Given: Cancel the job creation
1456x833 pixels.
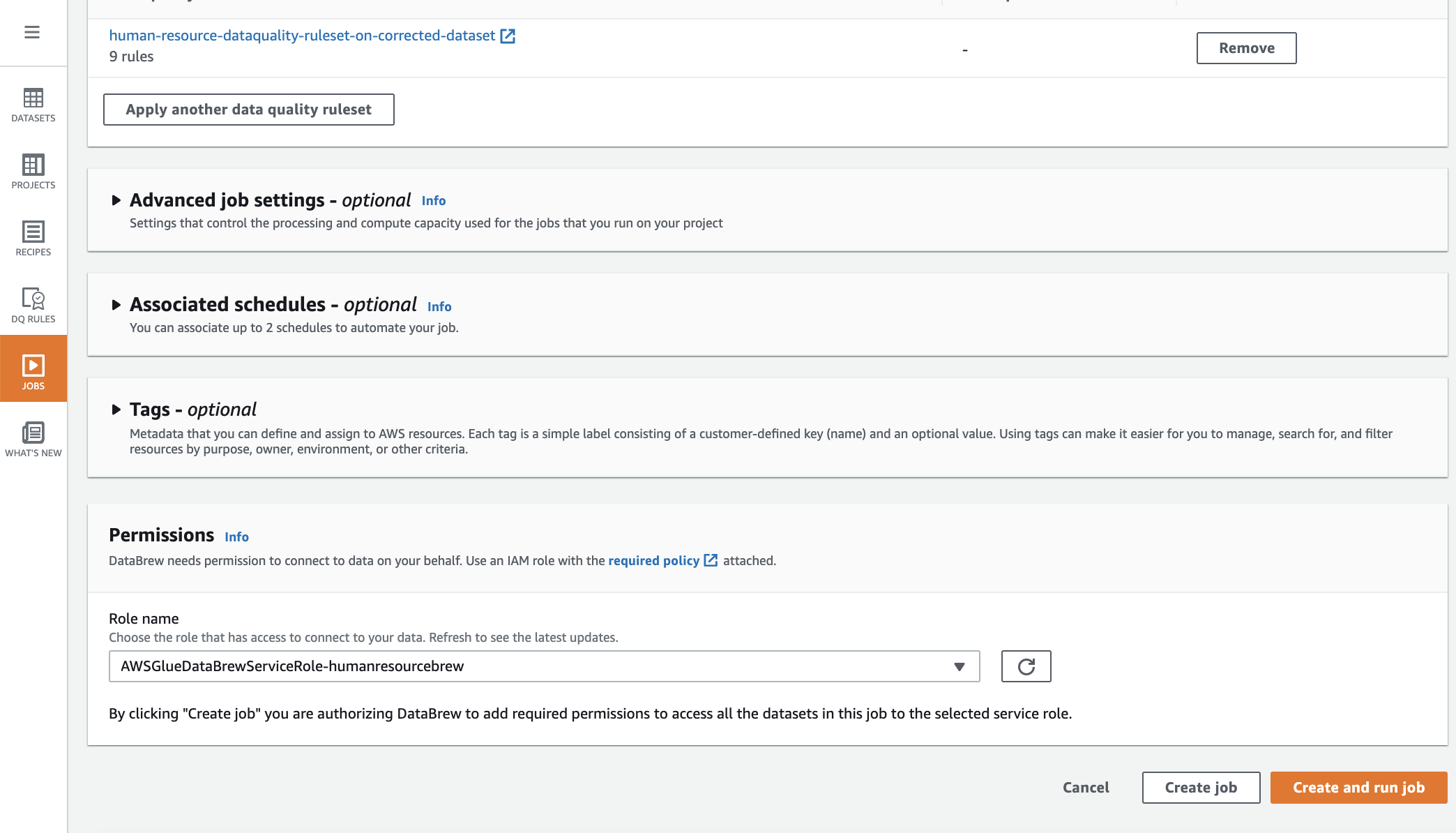Looking at the screenshot, I should (x=1086, y=788).
